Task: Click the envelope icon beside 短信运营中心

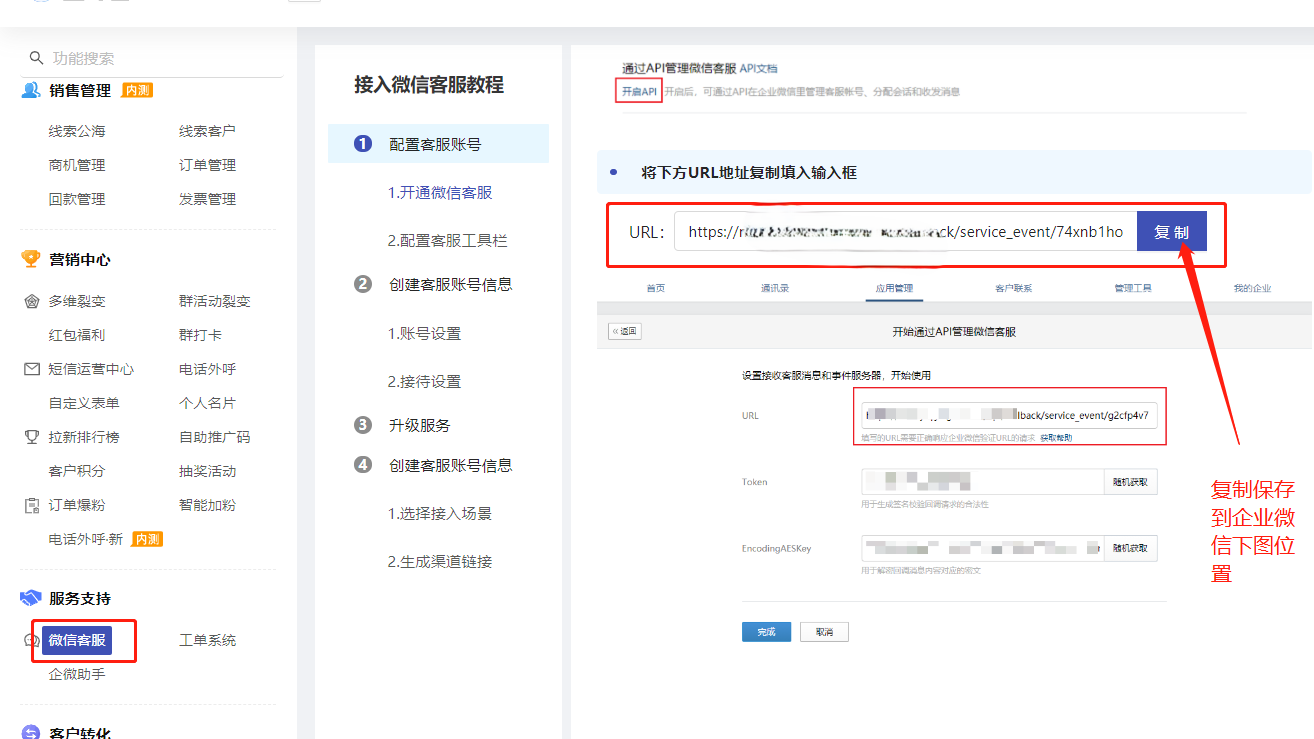Action: pos(32,369)
